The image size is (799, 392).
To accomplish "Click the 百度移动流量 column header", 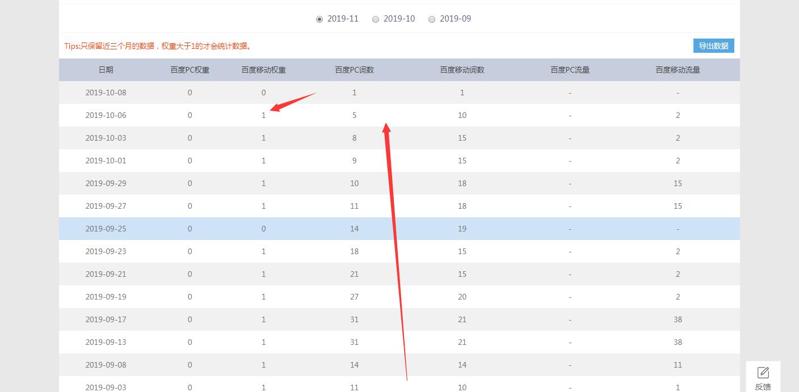I will (x=678, y=70).
